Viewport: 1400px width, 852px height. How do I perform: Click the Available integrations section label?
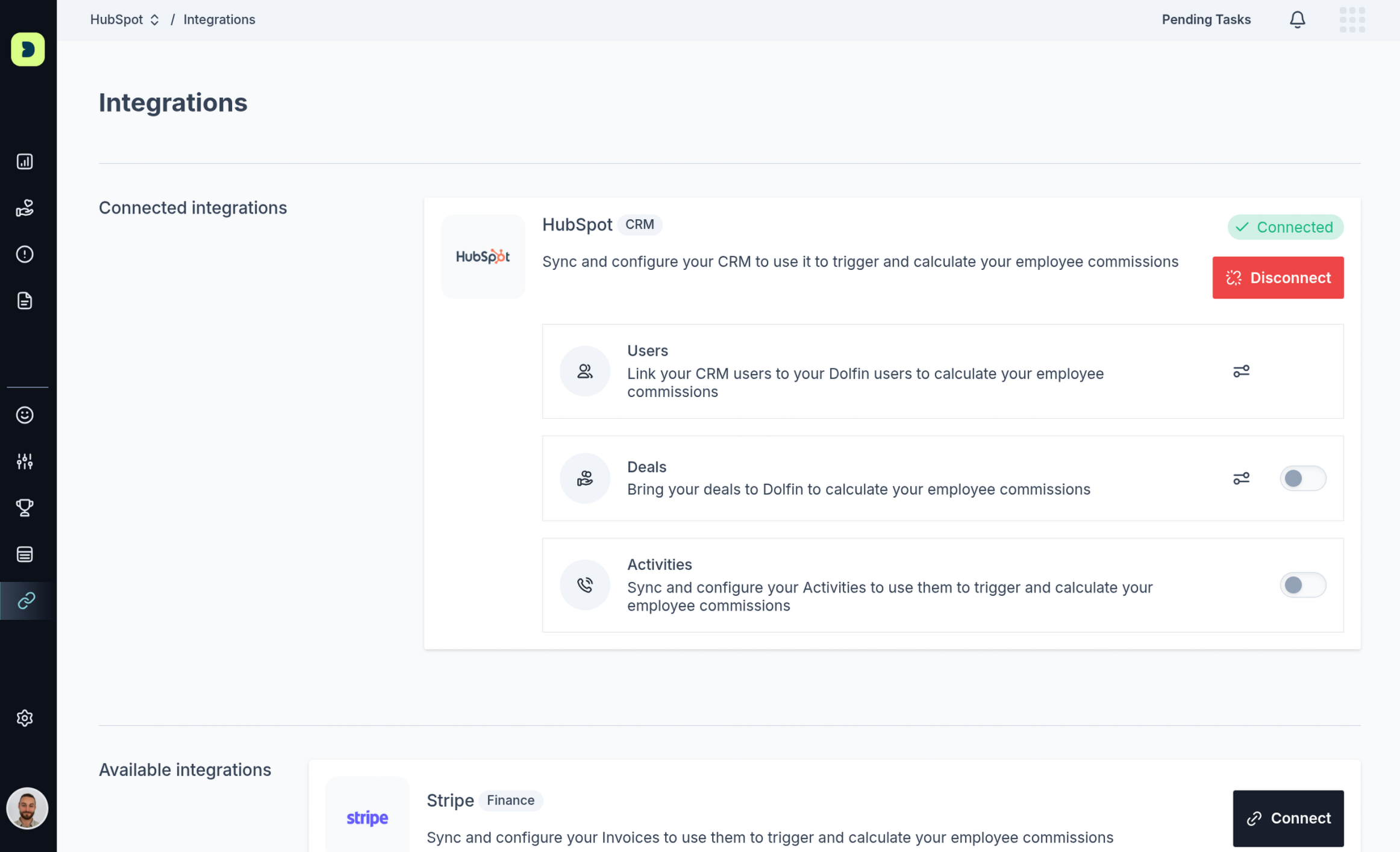pos(185,770)
